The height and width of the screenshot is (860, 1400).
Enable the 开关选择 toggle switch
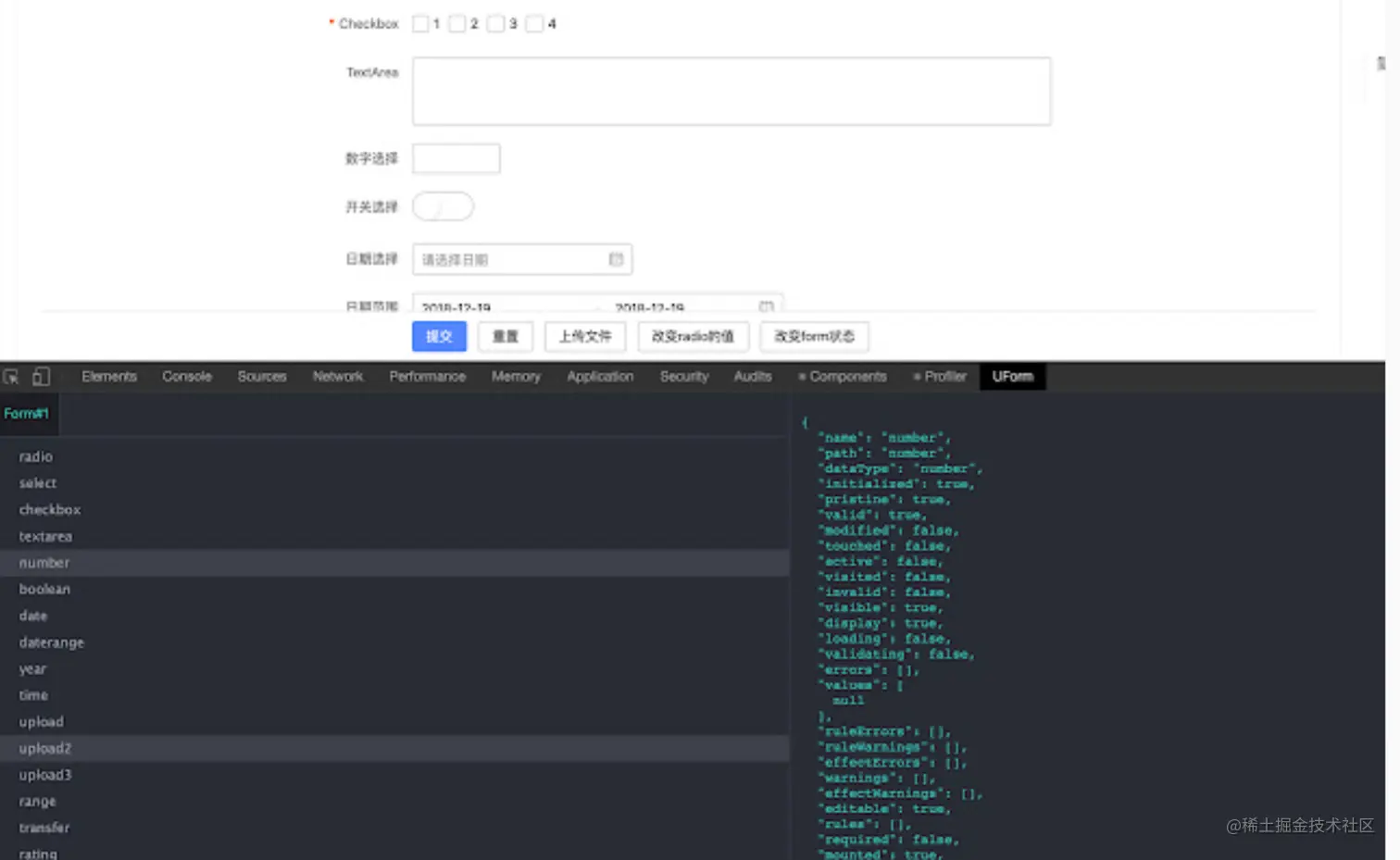coord(443,206)
